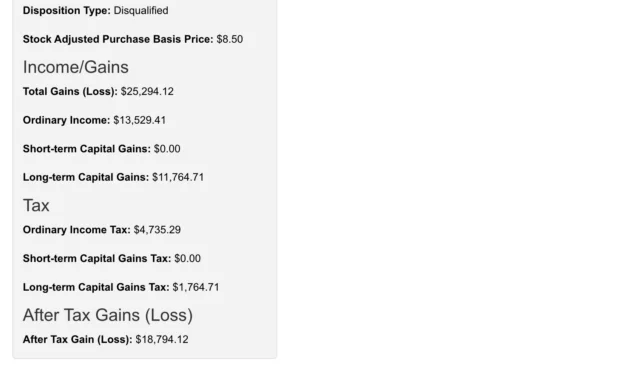
Task: Click the Stock Adjusted Purchase Basis Price label
Action: tap(118, 39)
